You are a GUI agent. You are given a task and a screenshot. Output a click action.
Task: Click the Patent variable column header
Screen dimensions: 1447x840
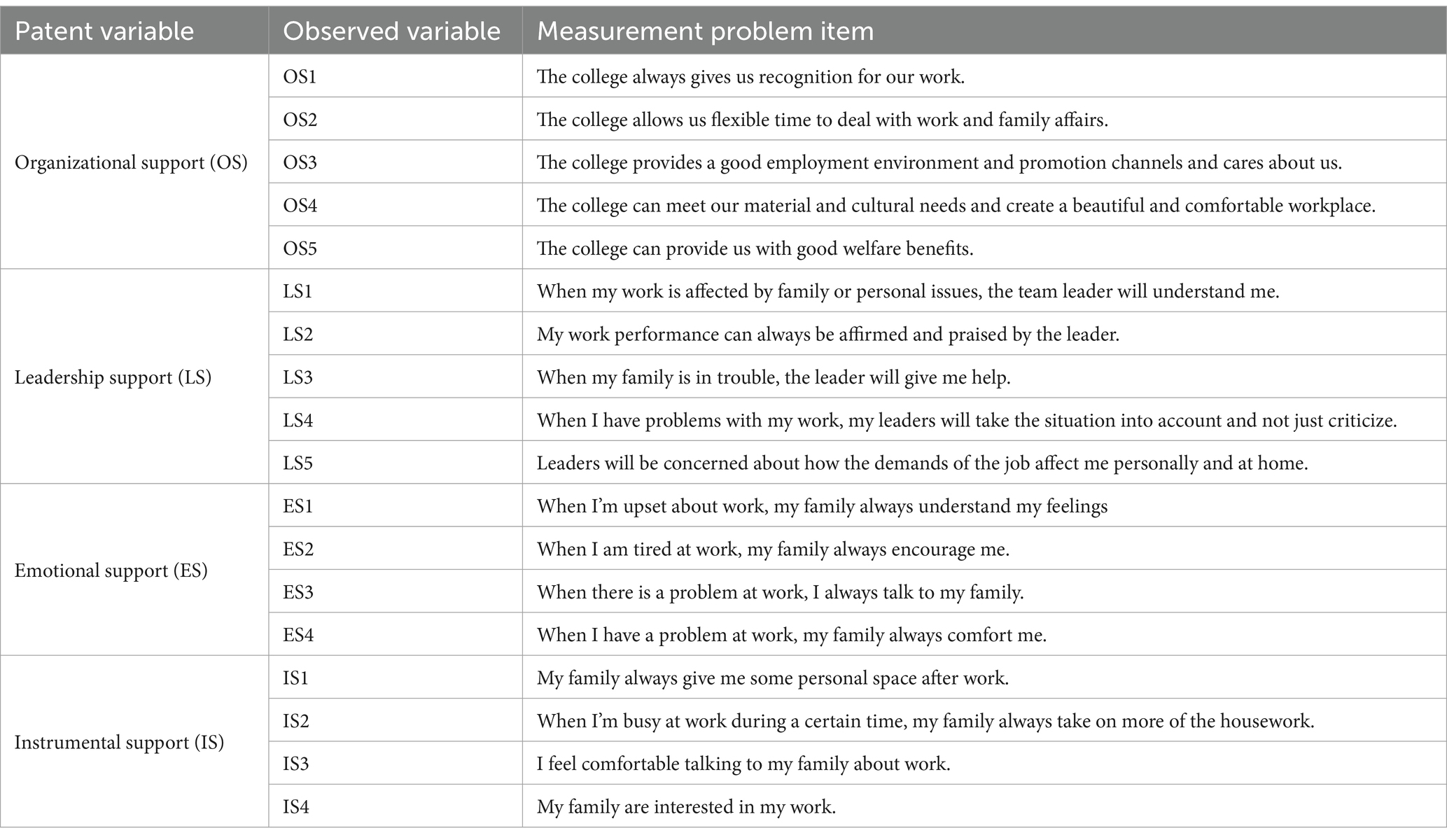click(134, 31)
